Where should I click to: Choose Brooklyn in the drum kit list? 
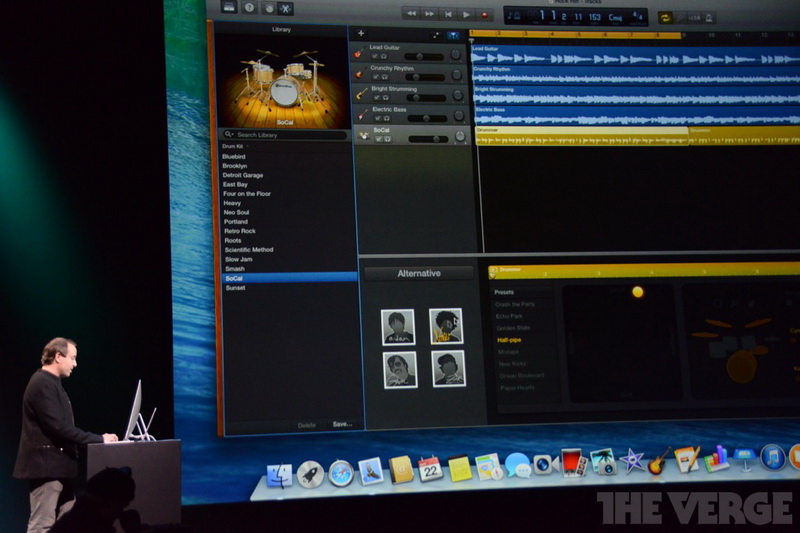[x=235, y=166]
